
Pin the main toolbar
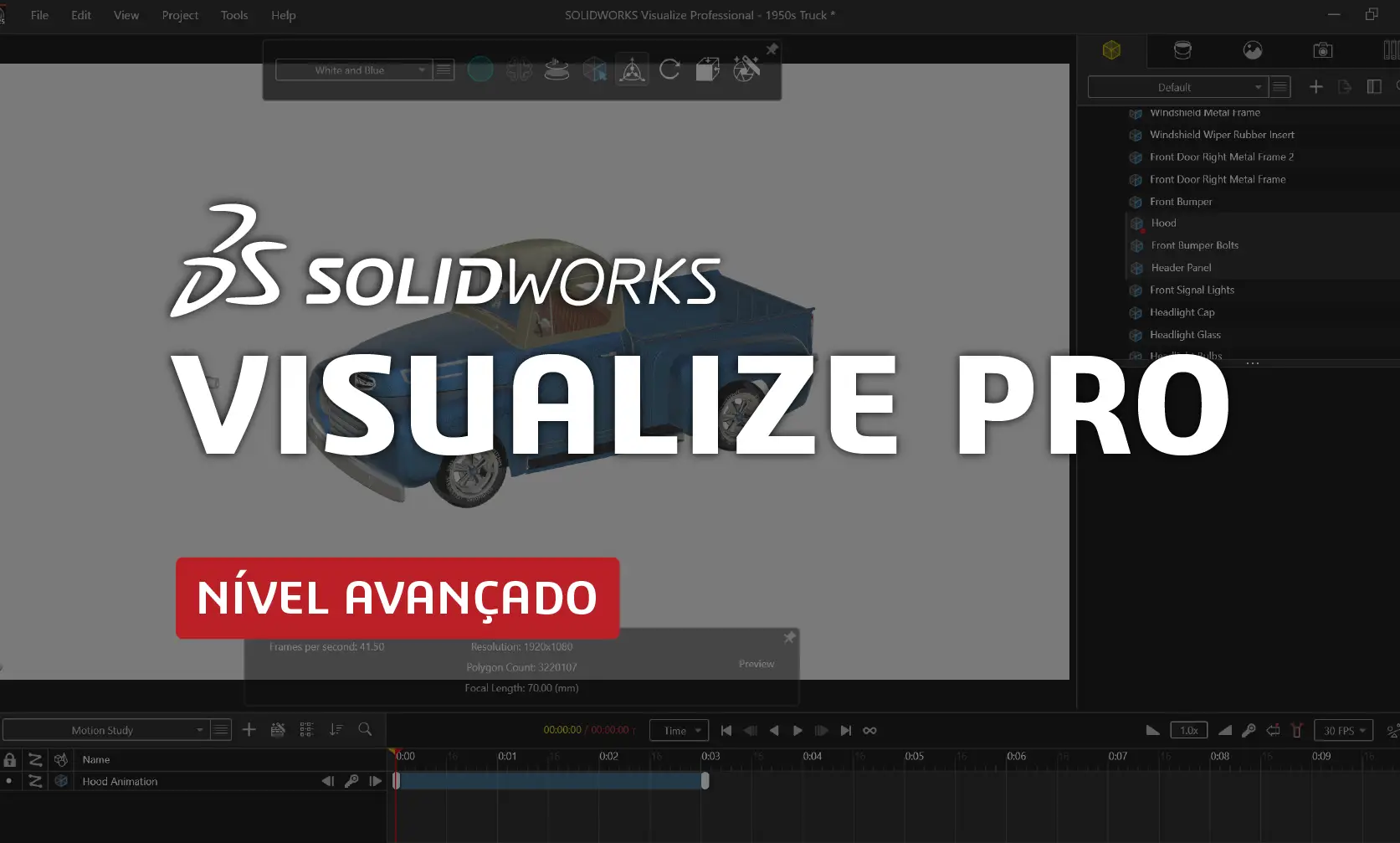click(x=772, y=49)
